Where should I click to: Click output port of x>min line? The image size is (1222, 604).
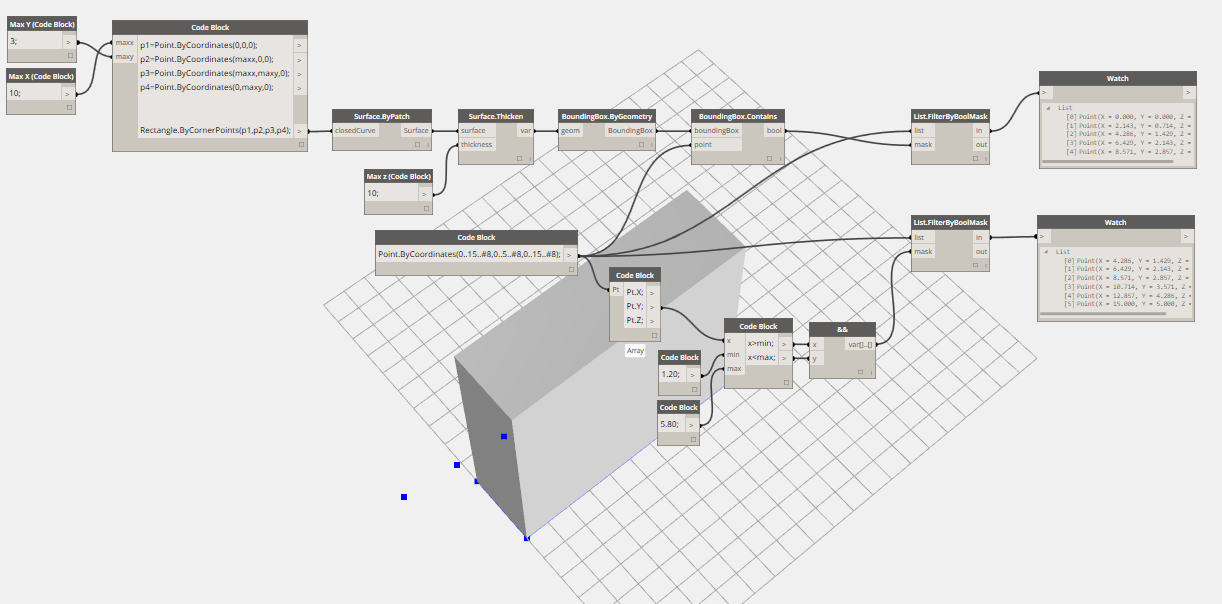(x=786, y=343)
